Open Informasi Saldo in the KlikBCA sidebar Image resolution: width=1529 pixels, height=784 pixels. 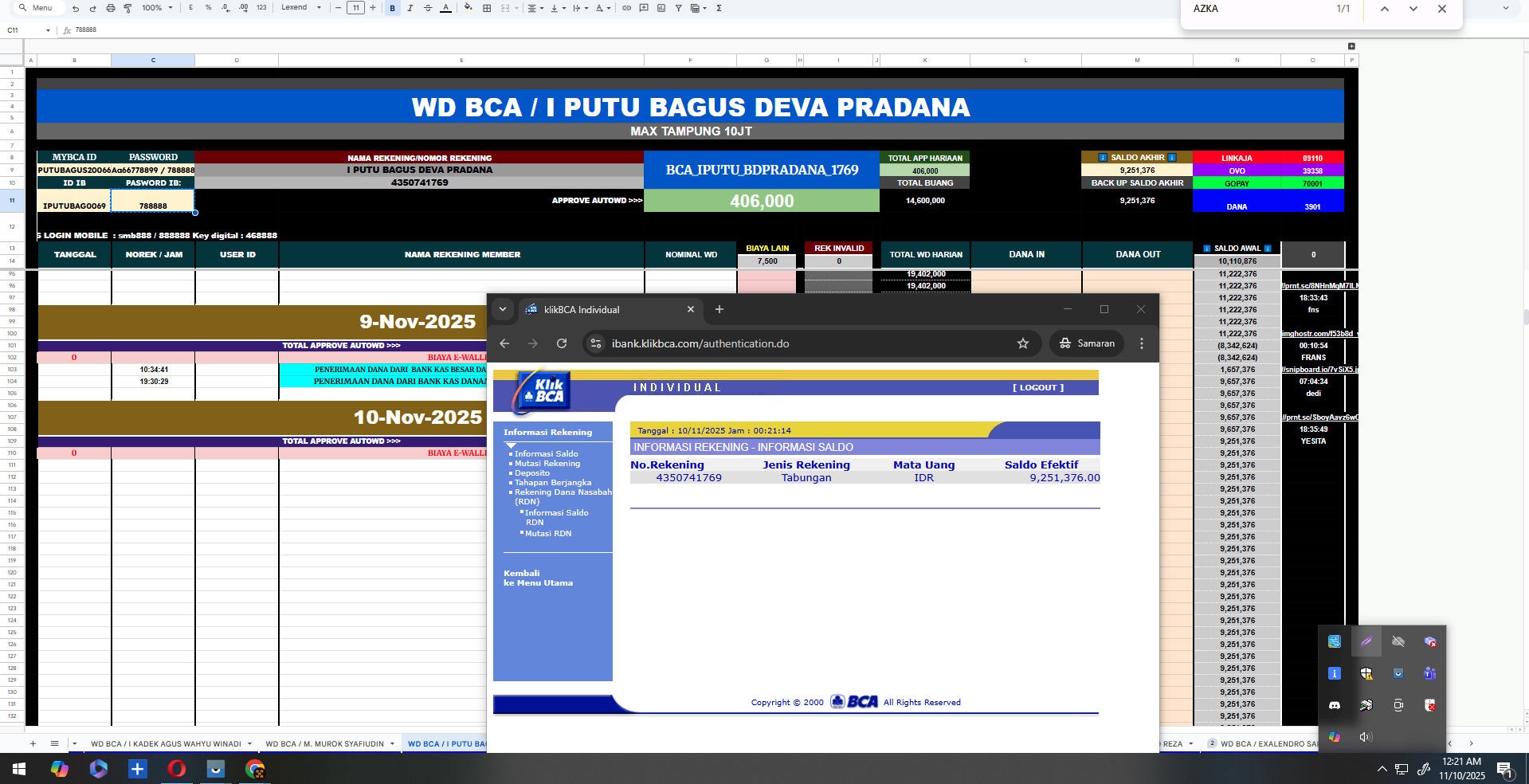pyautogui.click(x=547, y=454)
